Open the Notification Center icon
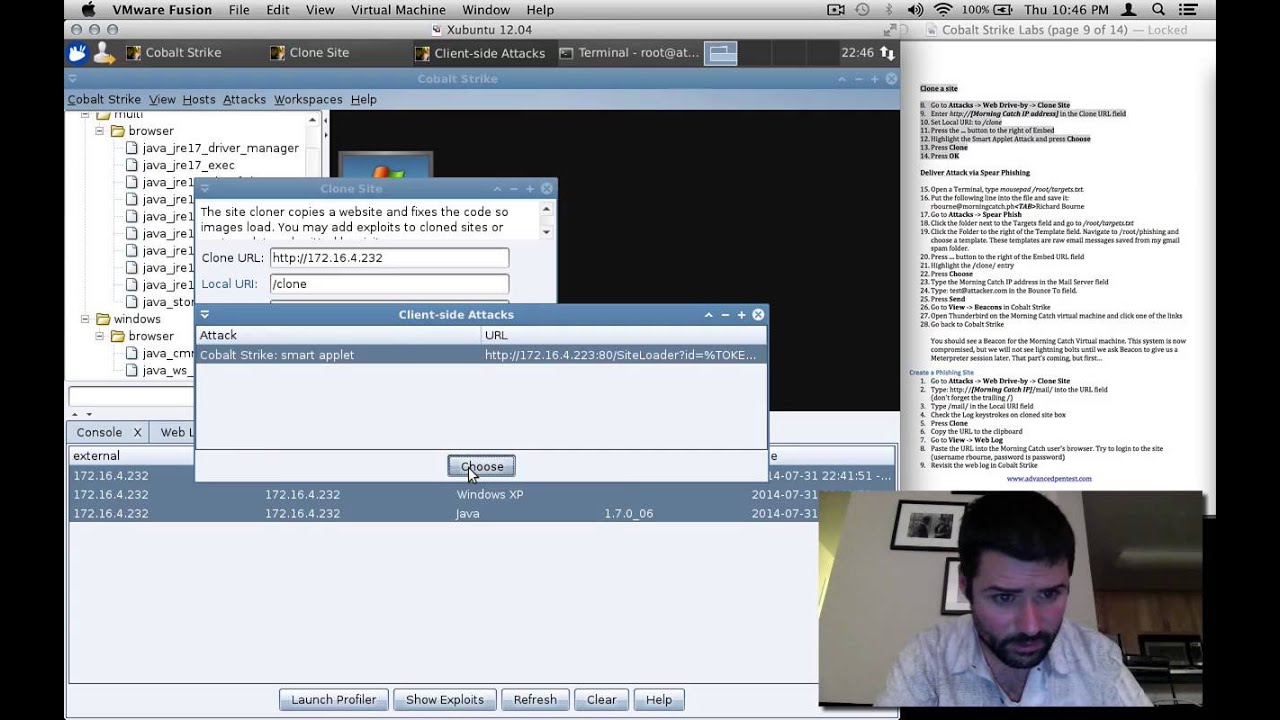The height and width of the screenshot is (720, 1280). 1189,10
